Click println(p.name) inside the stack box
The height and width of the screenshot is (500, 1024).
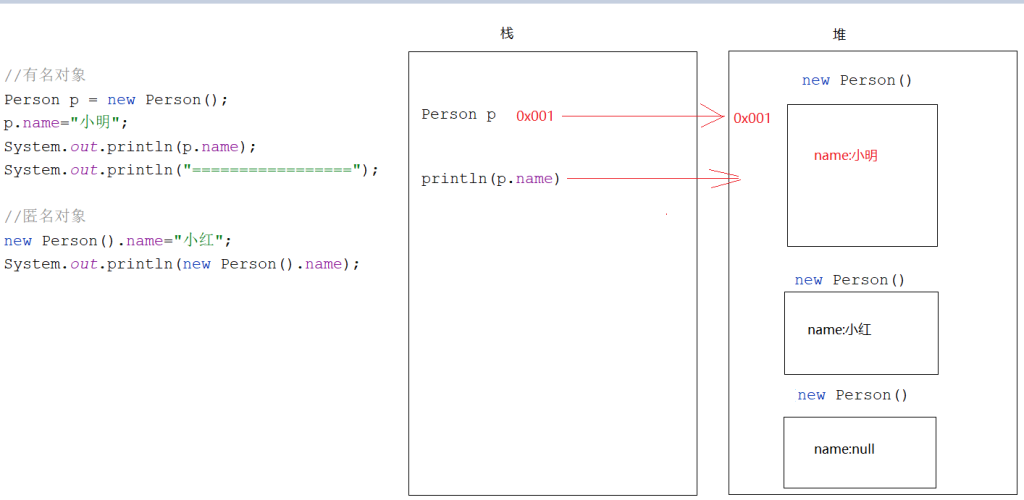491,179
